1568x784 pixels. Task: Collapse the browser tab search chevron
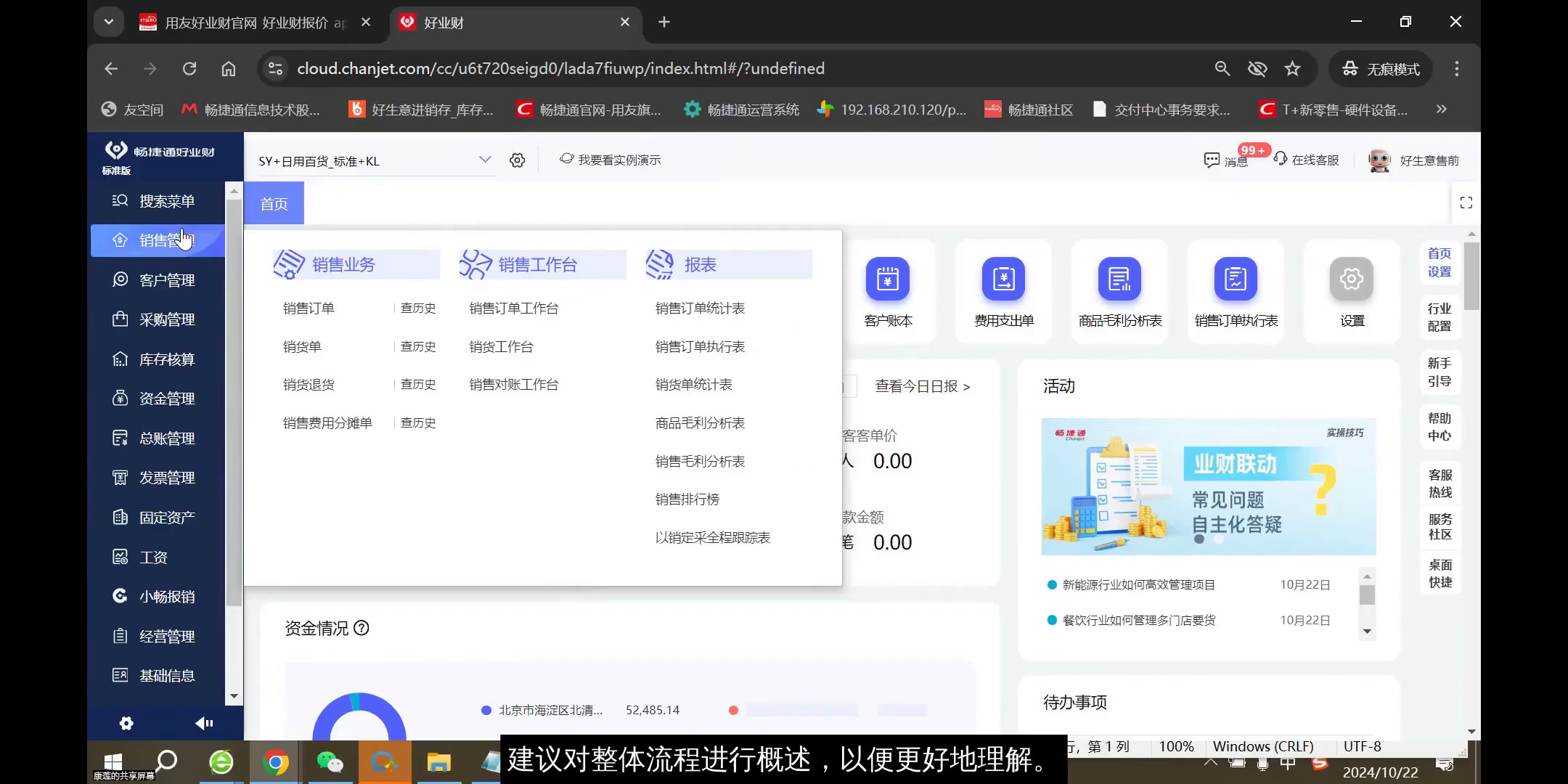pos(109,23)
